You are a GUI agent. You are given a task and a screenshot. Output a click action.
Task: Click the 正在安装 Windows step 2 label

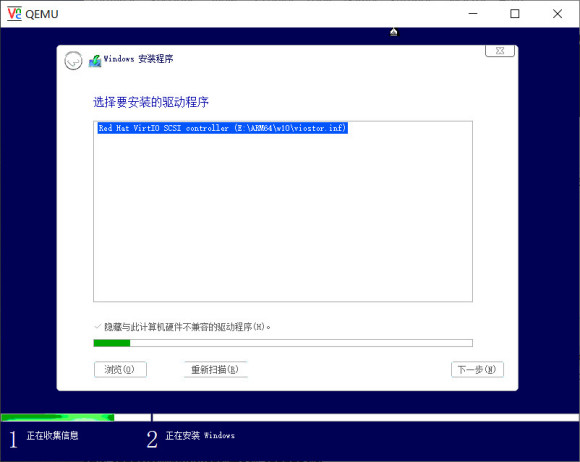coord(200,435)
